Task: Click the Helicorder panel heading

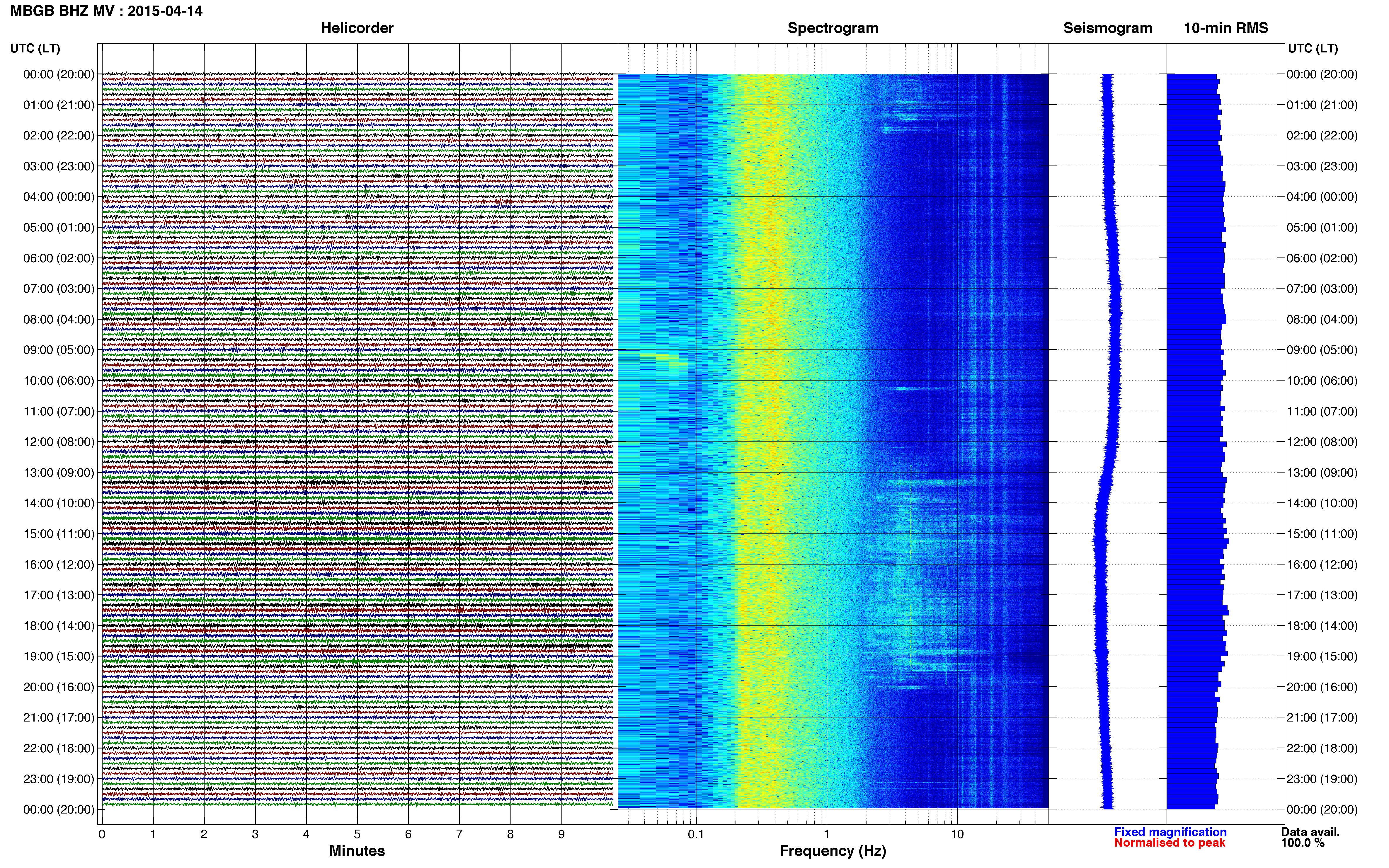Action: coord(357,28)
